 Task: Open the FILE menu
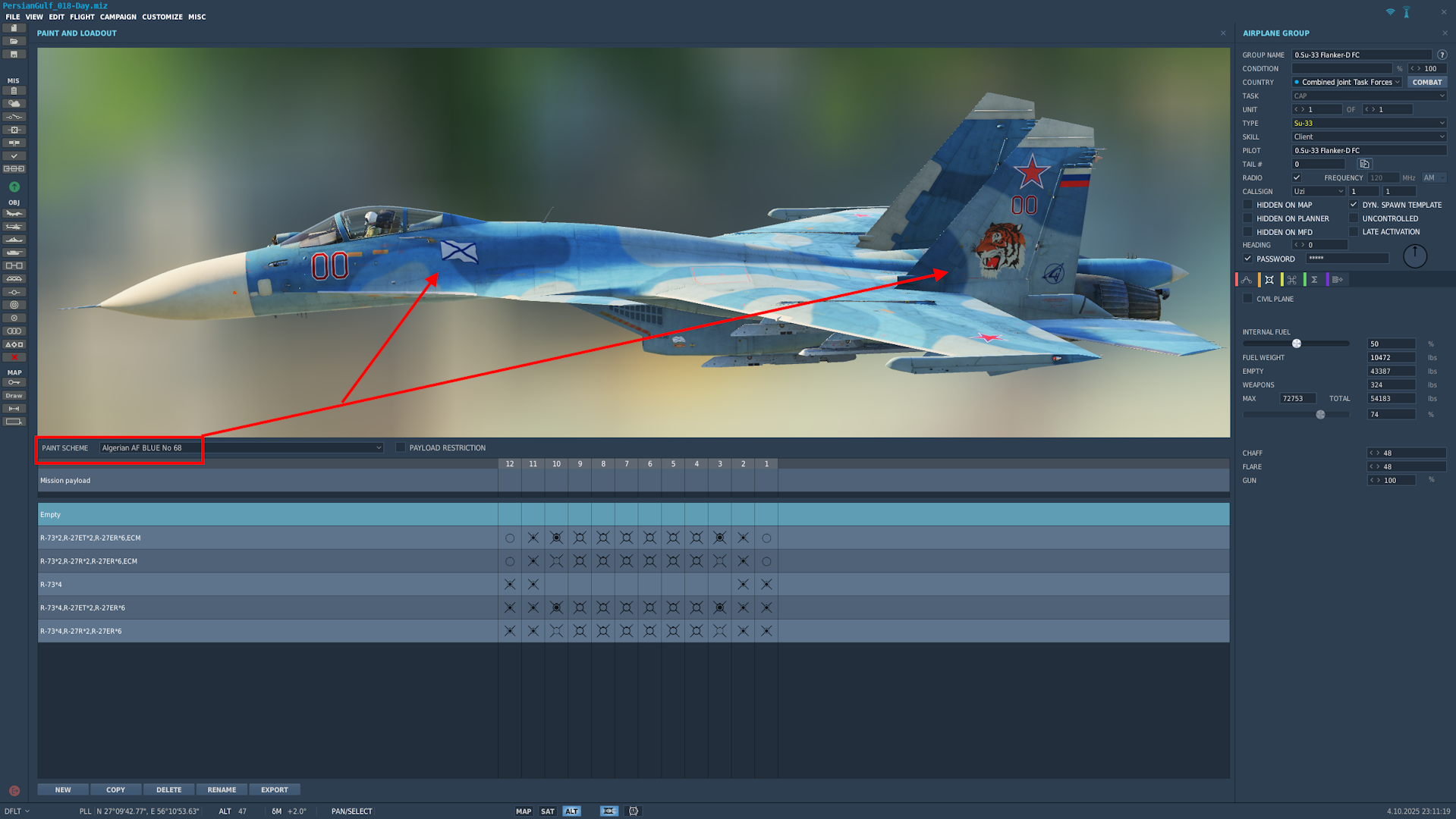(13, 17)
